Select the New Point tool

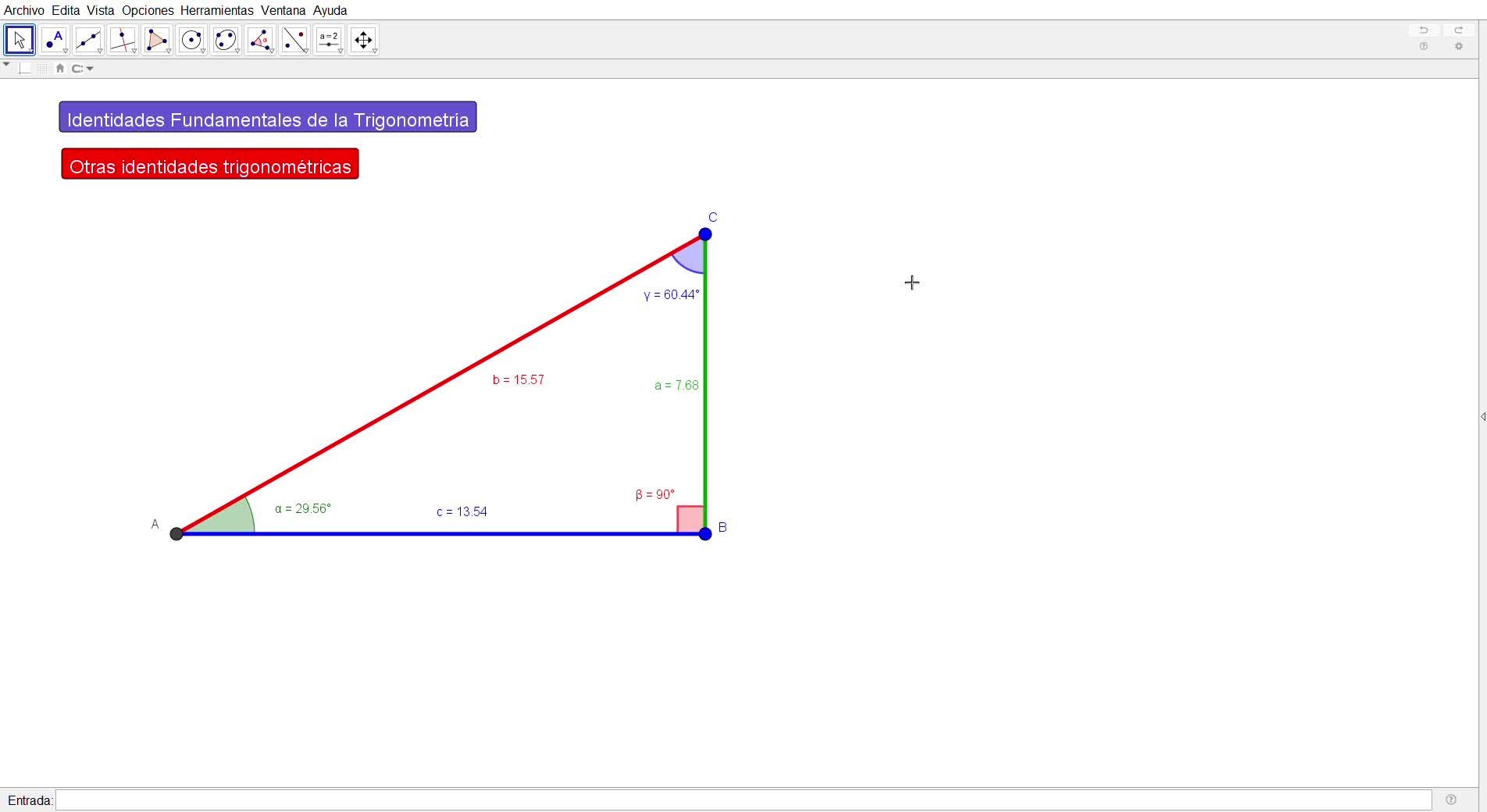54,40
